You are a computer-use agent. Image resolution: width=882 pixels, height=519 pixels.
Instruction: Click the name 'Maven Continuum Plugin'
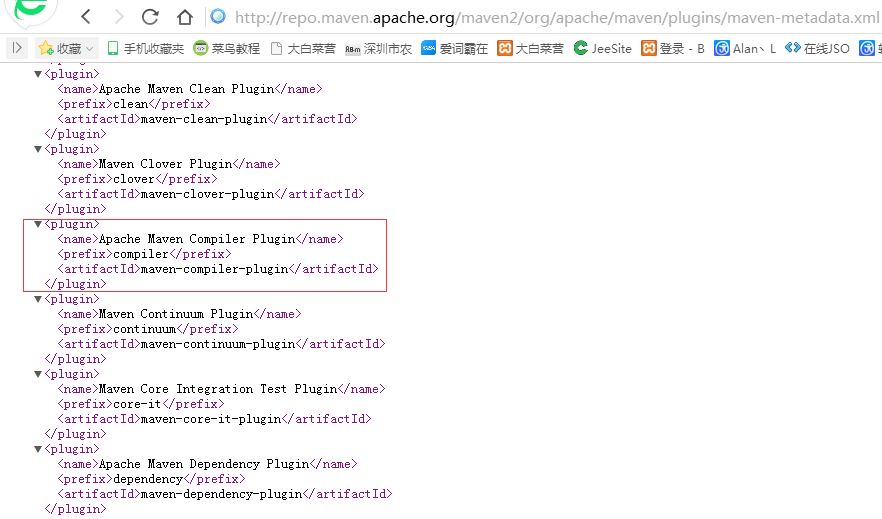tap(176, 314)
